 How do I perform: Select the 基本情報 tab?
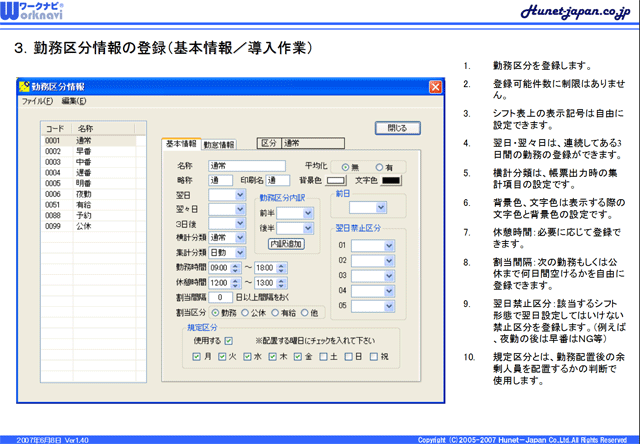181,144
